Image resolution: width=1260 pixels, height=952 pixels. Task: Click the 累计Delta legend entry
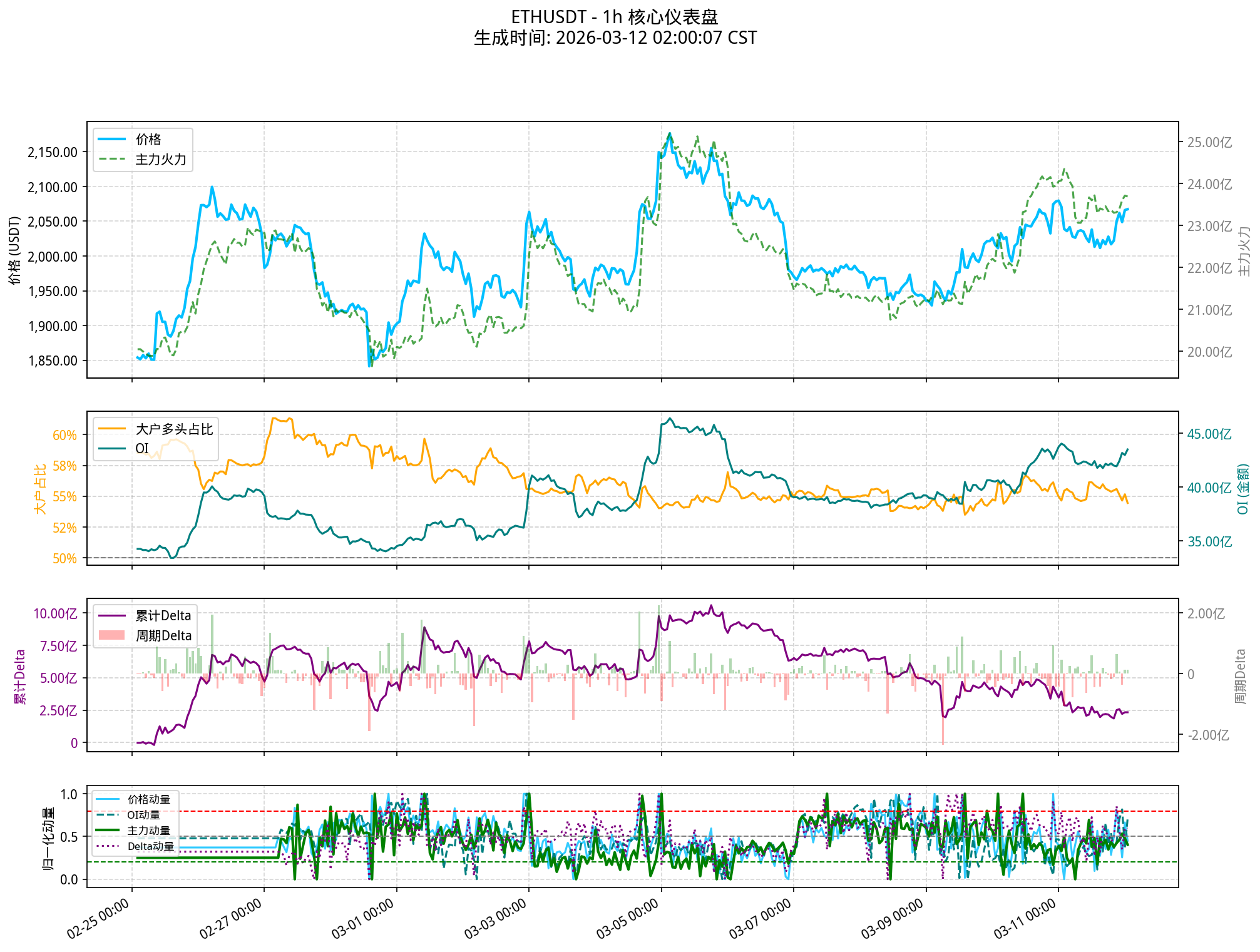163,616
